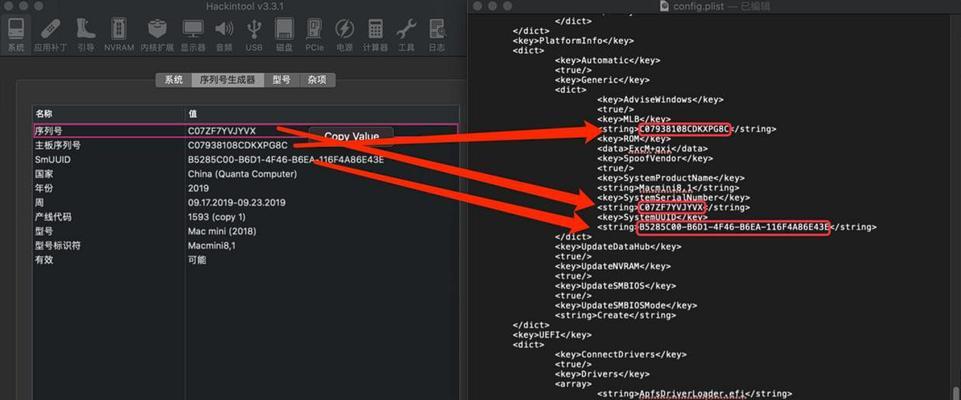Click the UpdateNVRAM key line
This screenshot has width=961, height=400.
click(613, 266)
